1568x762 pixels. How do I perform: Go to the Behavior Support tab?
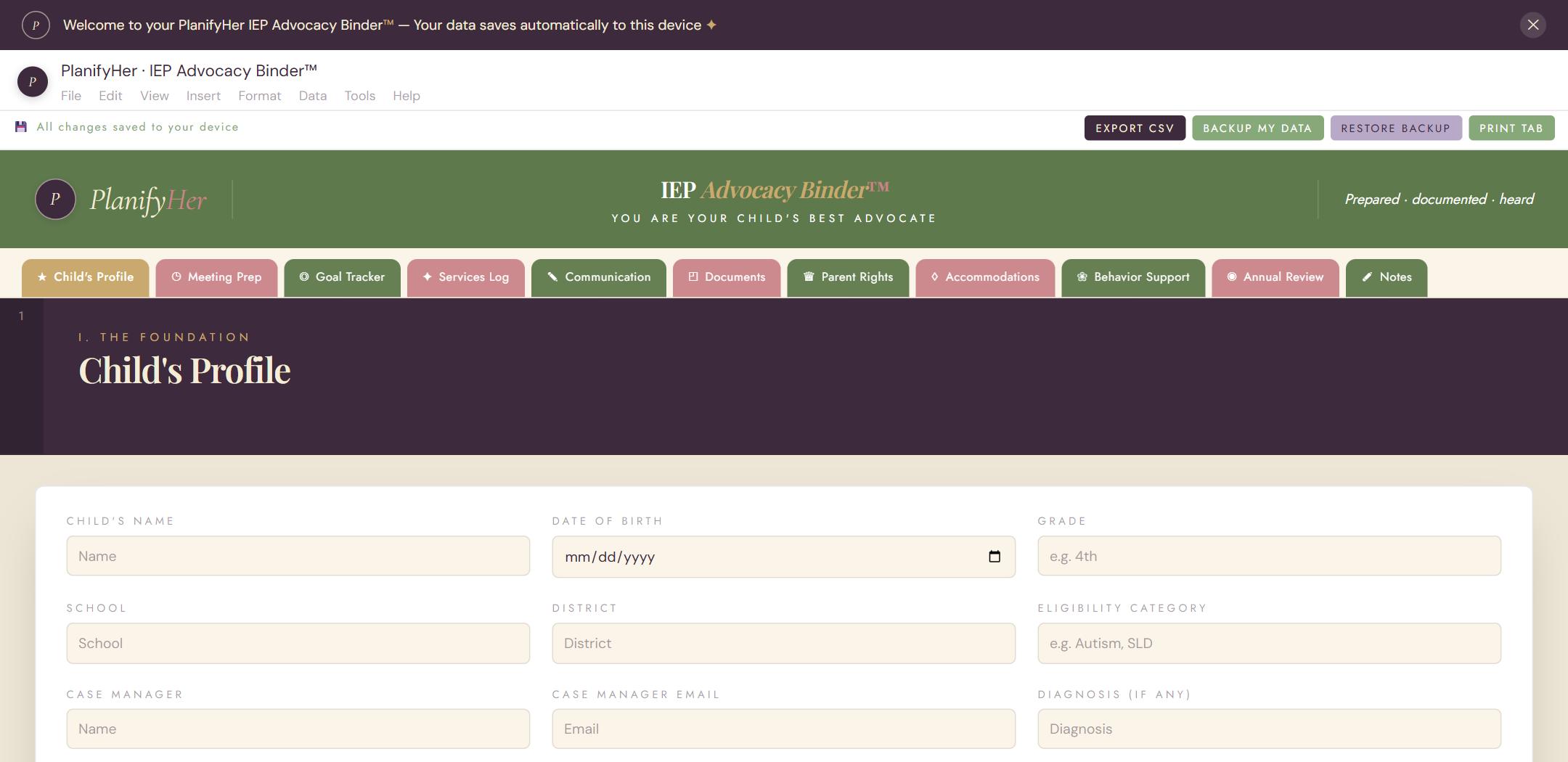[1133, 278]
